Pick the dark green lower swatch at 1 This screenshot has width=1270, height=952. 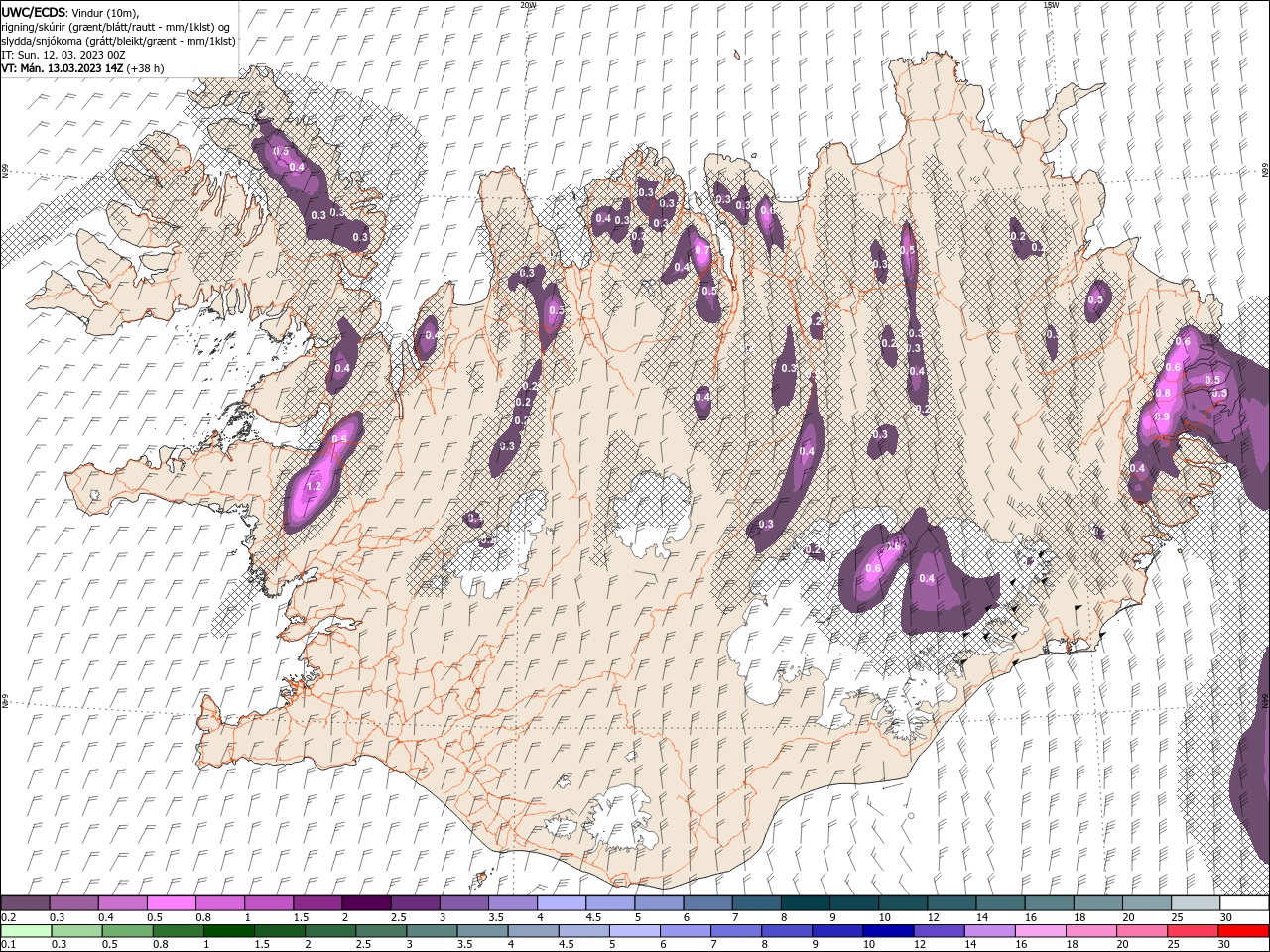[x=228, y=931]
